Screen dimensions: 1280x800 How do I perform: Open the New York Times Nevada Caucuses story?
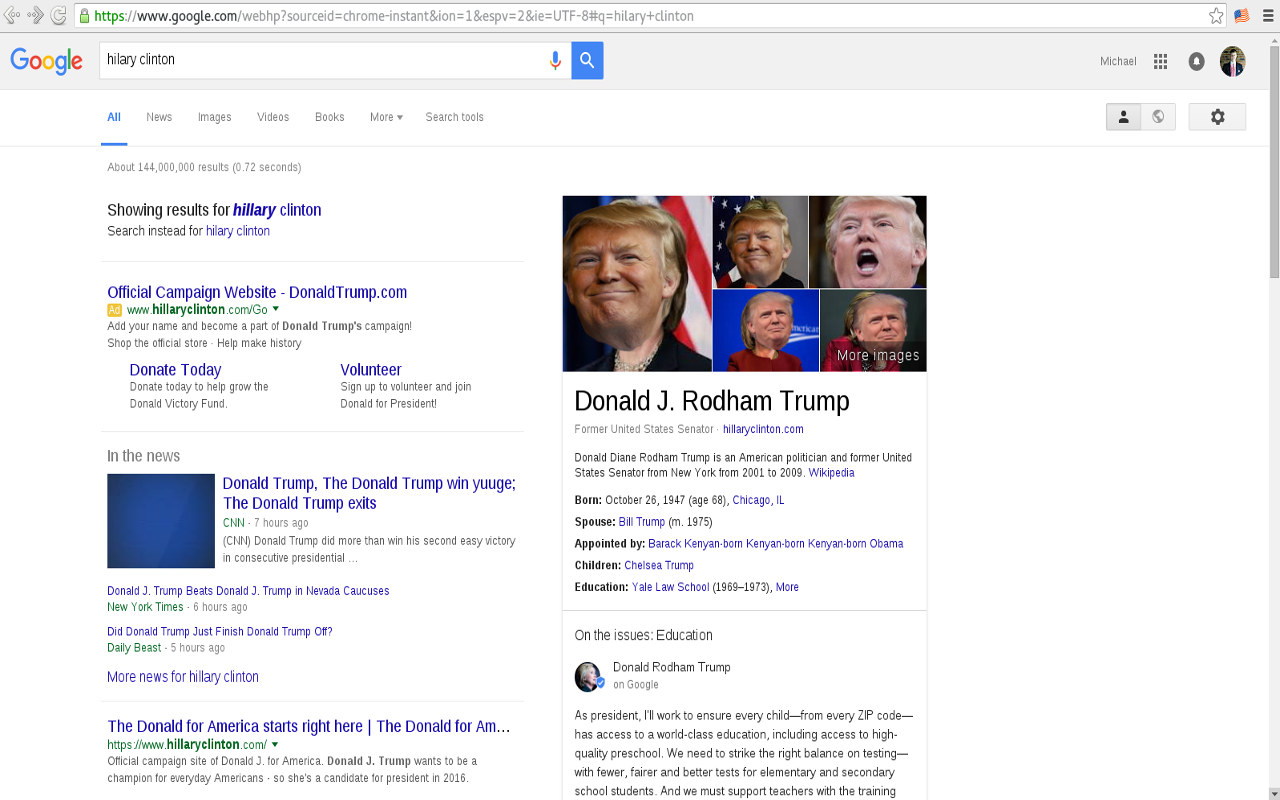click(248, 591)
